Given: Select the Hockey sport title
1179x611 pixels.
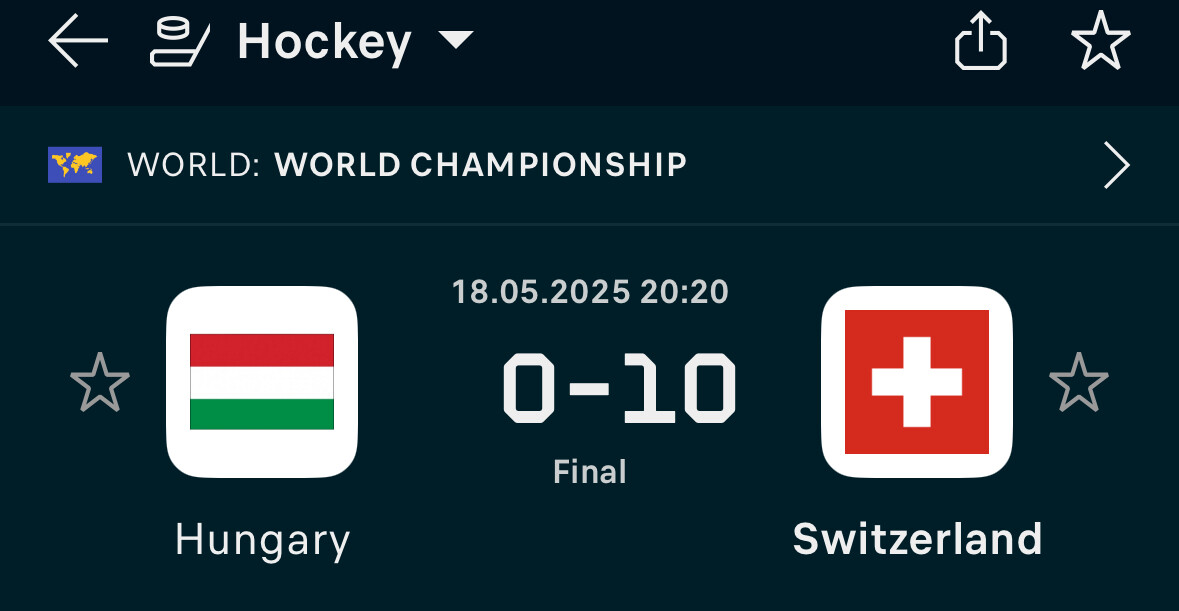Looking at the screenshot, I should (324, 42).
